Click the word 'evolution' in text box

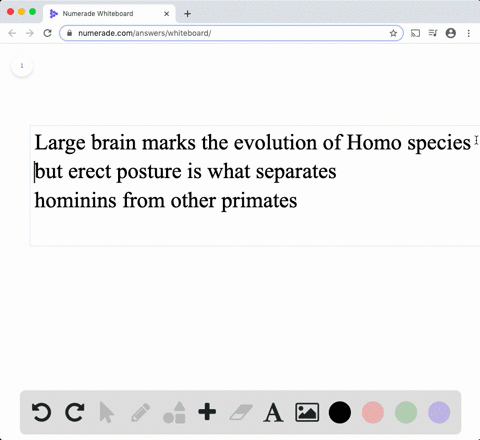pyautogui.click(x=275, y=143)
